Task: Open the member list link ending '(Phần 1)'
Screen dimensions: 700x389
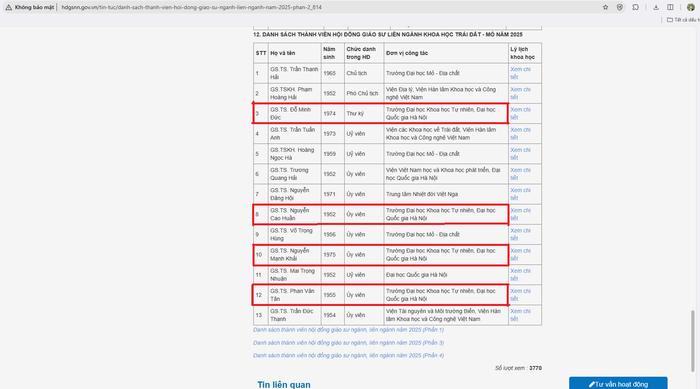Action: click(x=348, y=330)
